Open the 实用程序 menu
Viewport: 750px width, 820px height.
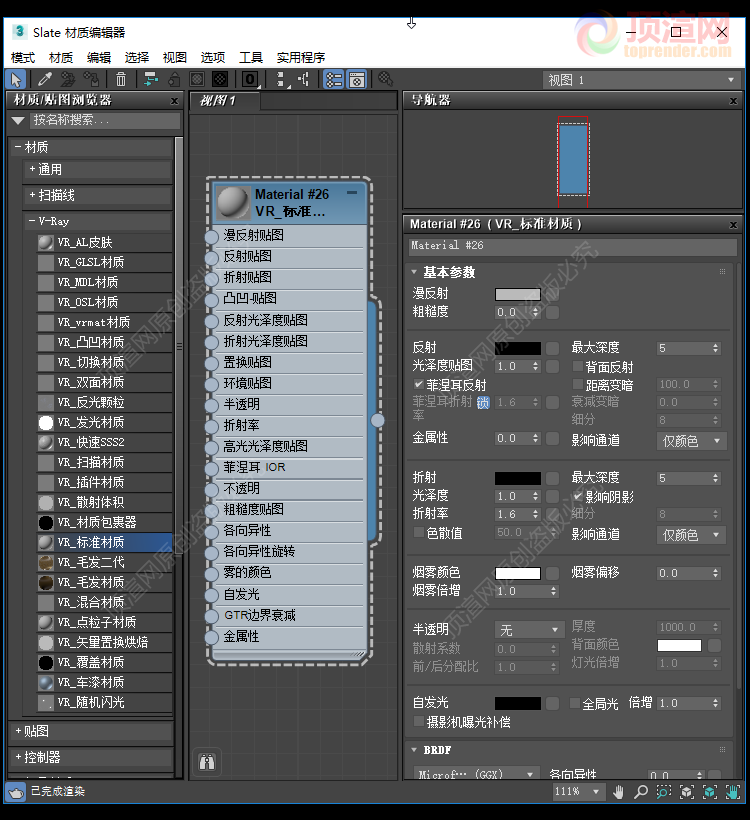click(301, 57)
